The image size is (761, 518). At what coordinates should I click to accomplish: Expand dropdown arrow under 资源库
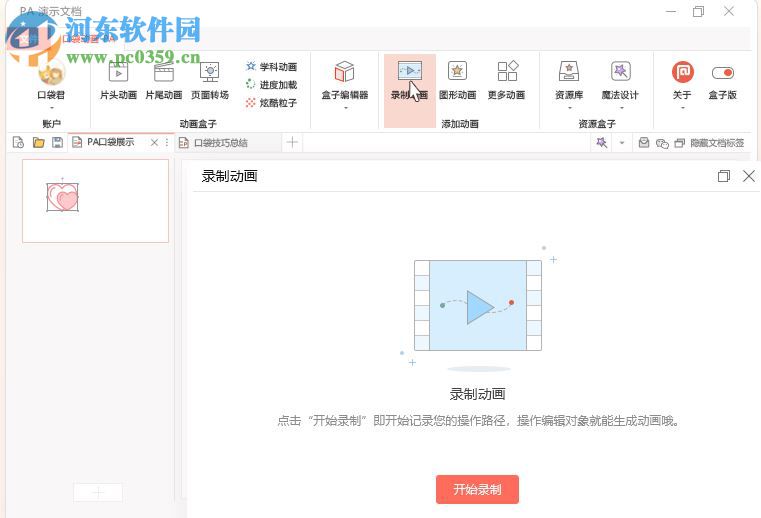570,108
